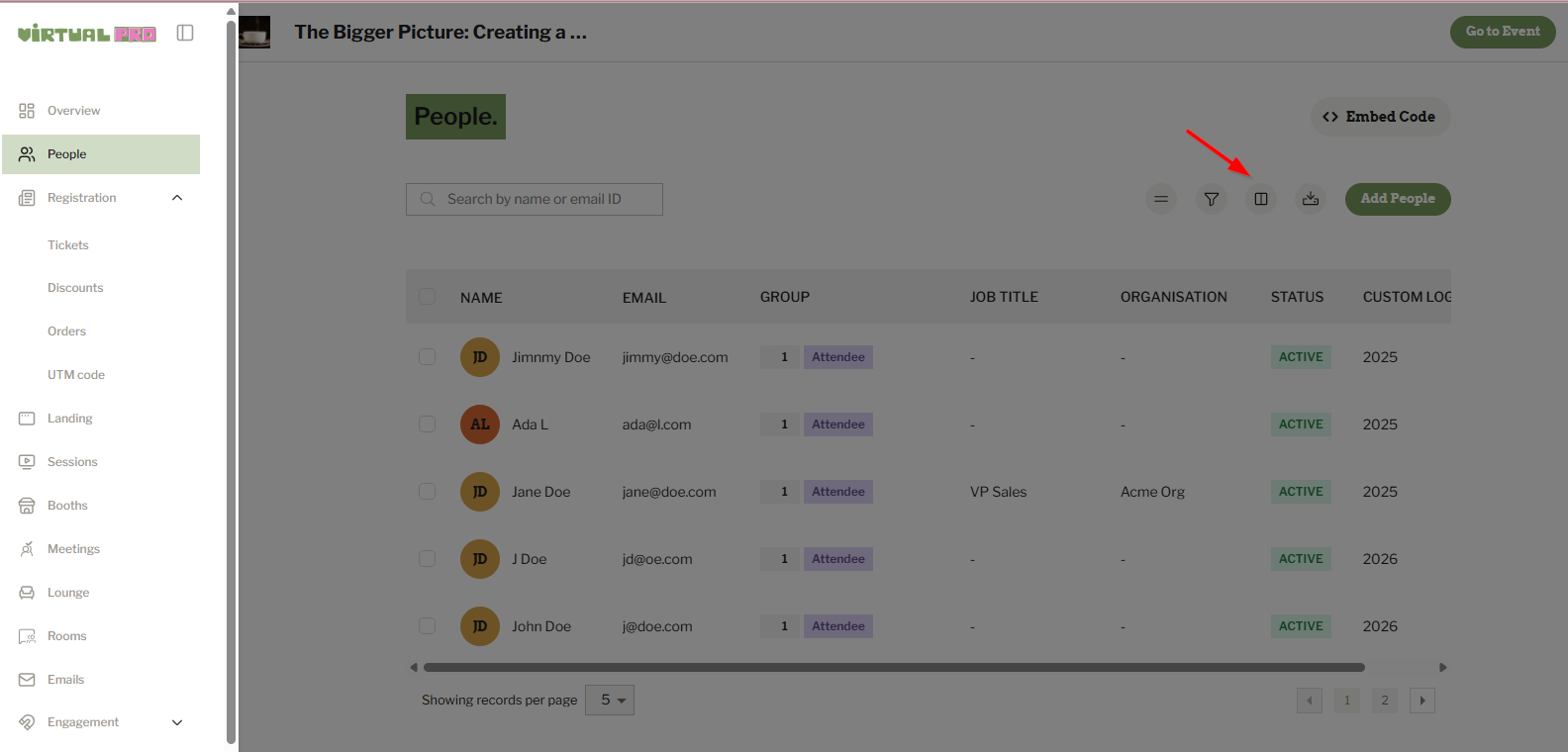The height and width of the screenshot is (752, 1568).
Task: Select John Doe's row checkbox
Action: (427, 626)
